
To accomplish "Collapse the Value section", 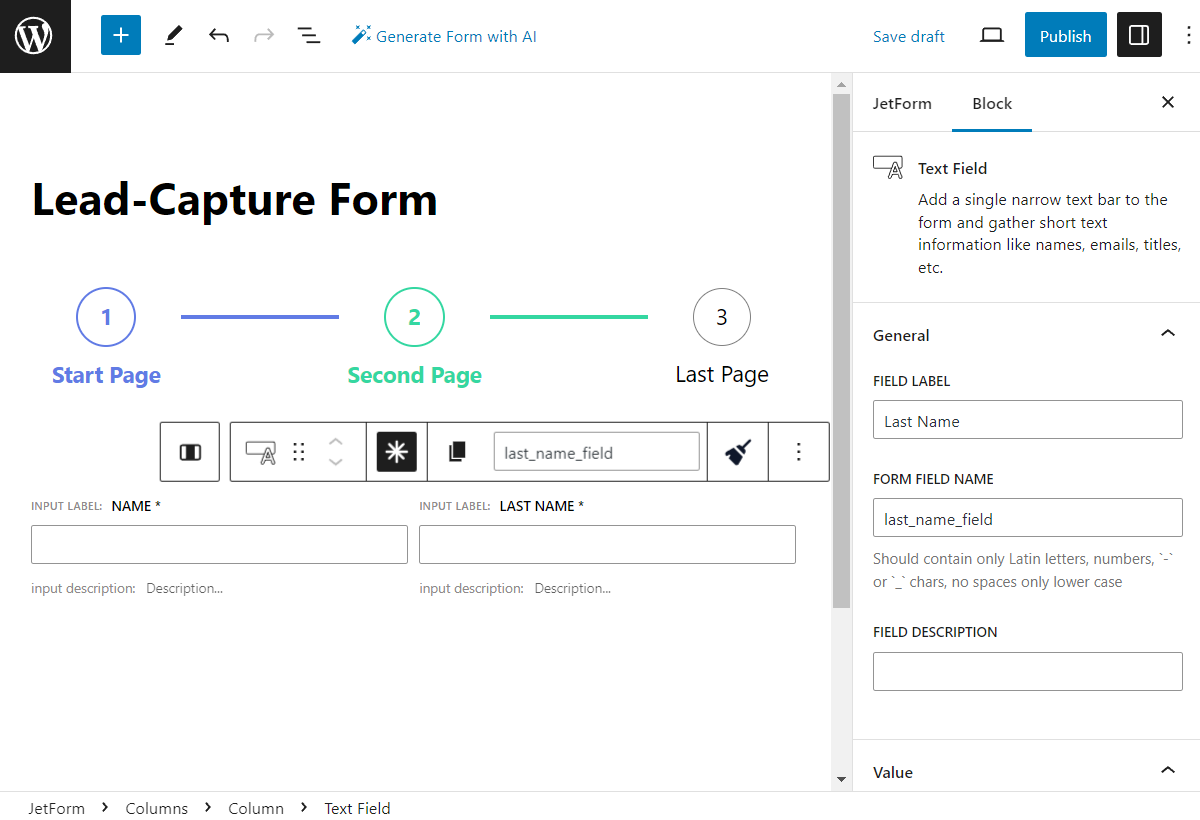I will (1167, 771).
